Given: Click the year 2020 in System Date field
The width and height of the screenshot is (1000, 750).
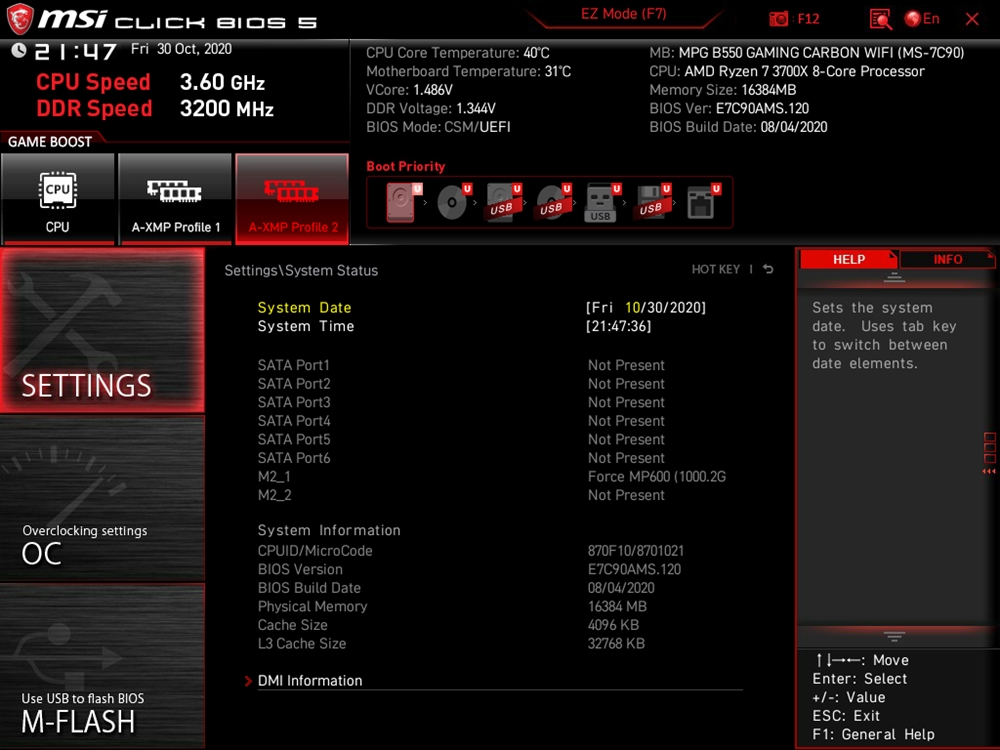Looking at the screenshot, I should point(685,307).
